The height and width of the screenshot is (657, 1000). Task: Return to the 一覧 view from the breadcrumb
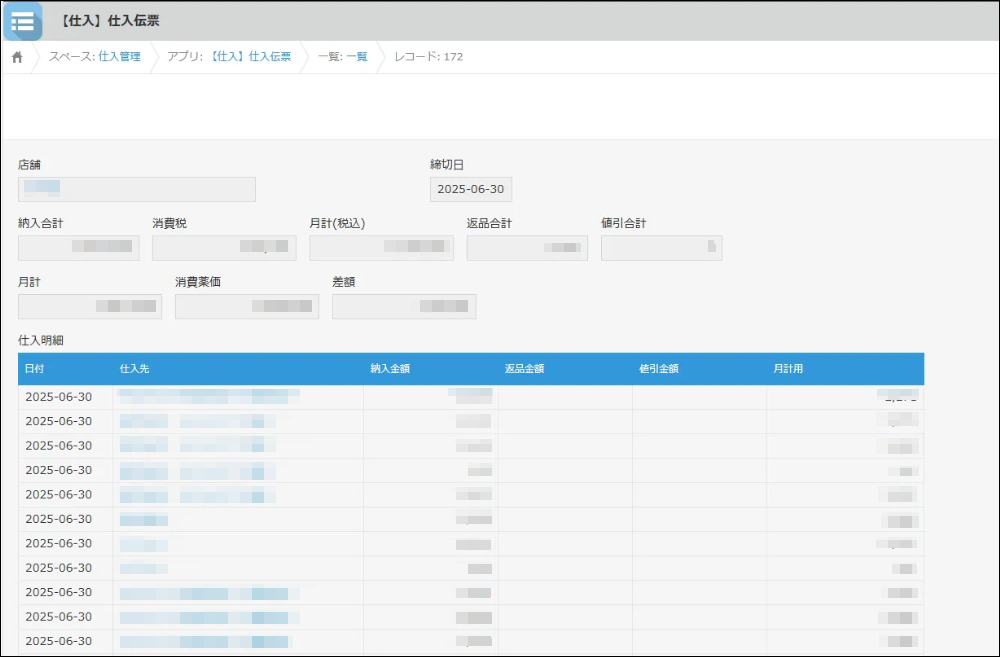(357, 57)
